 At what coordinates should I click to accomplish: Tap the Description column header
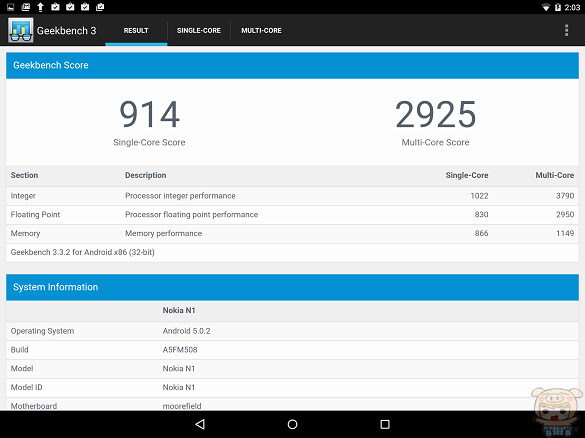click(146, 175)
